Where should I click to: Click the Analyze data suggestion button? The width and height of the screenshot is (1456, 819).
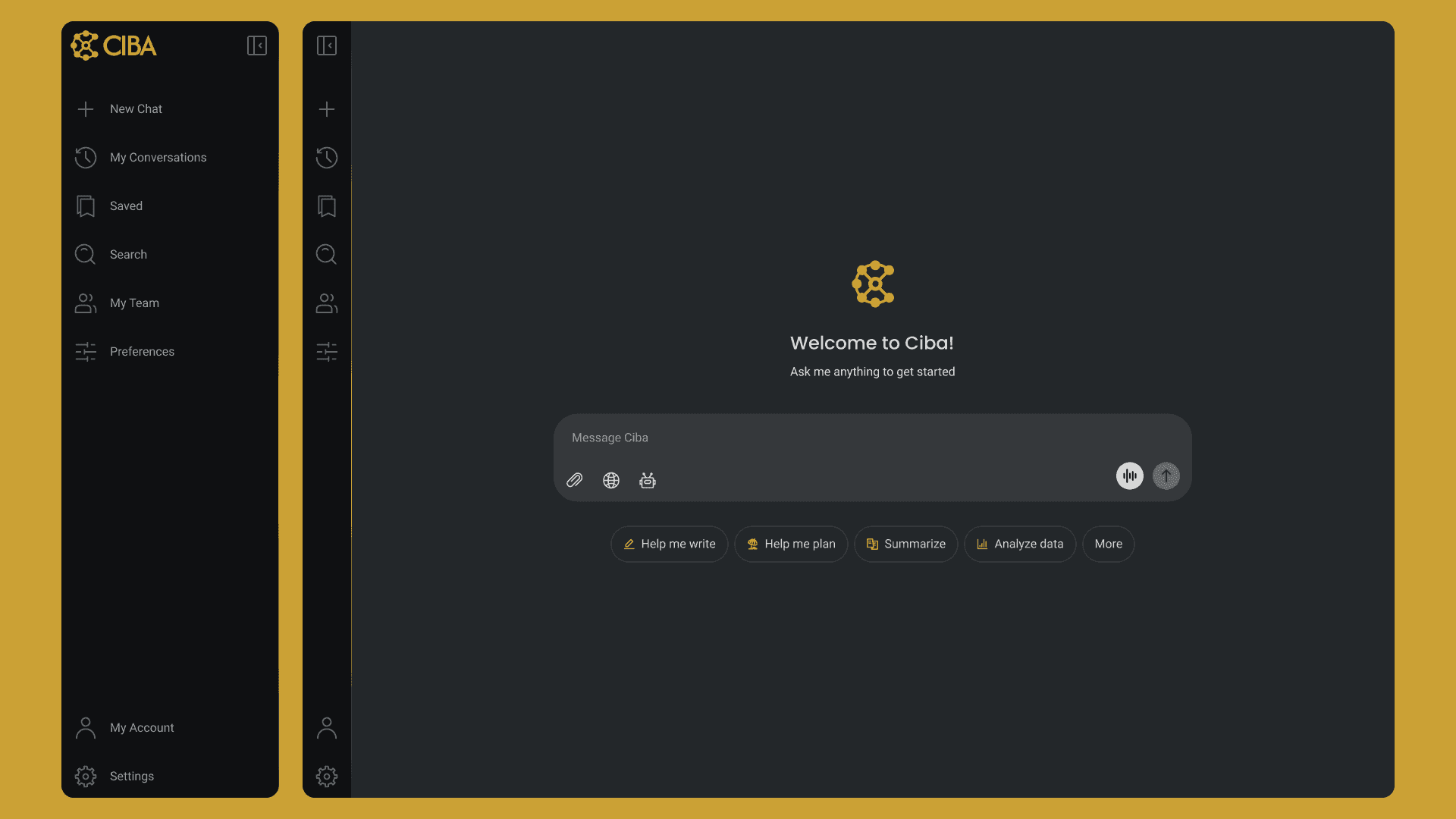(x=1019, y=544)
